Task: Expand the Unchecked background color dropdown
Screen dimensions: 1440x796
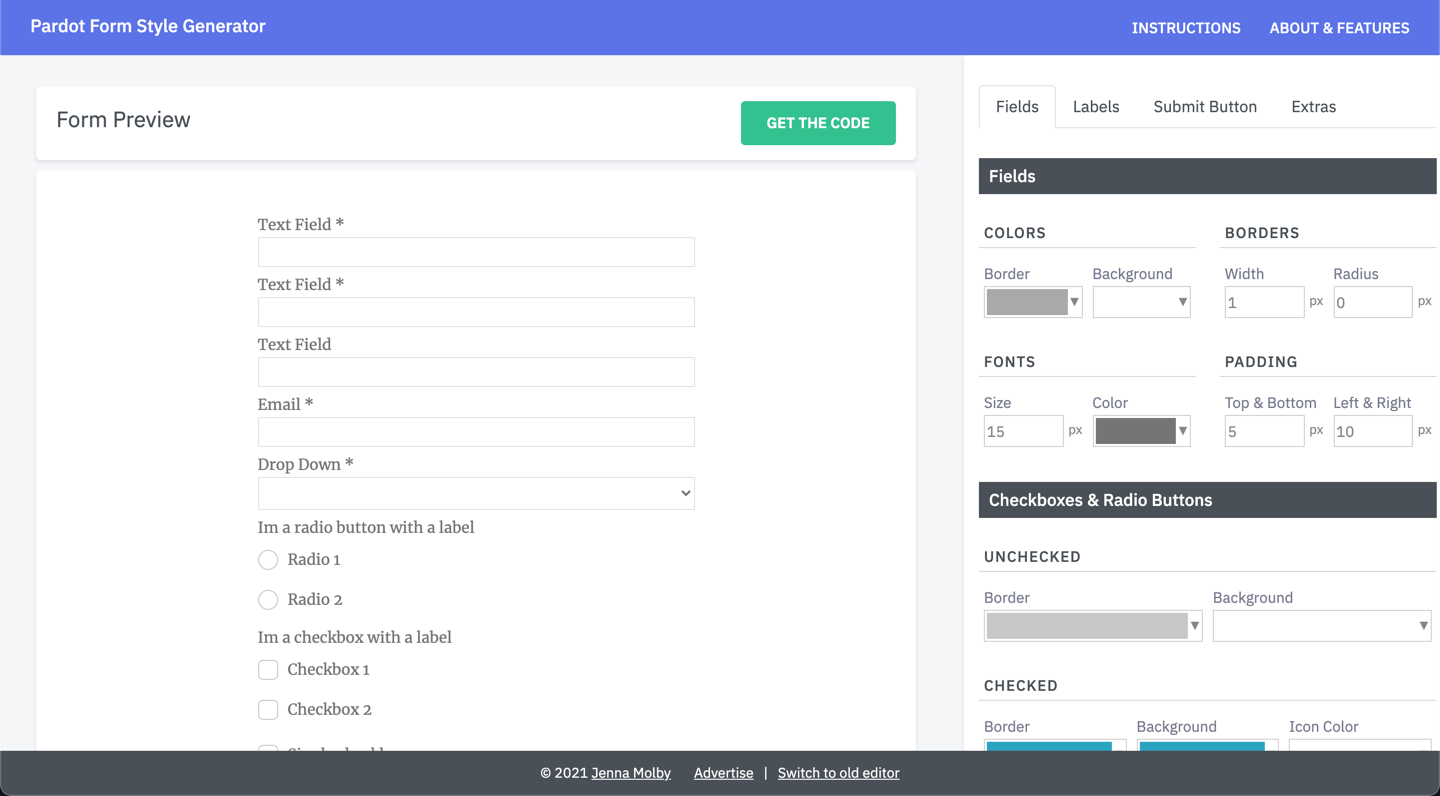Action: pyautogui.click(x=1321, y=626)
